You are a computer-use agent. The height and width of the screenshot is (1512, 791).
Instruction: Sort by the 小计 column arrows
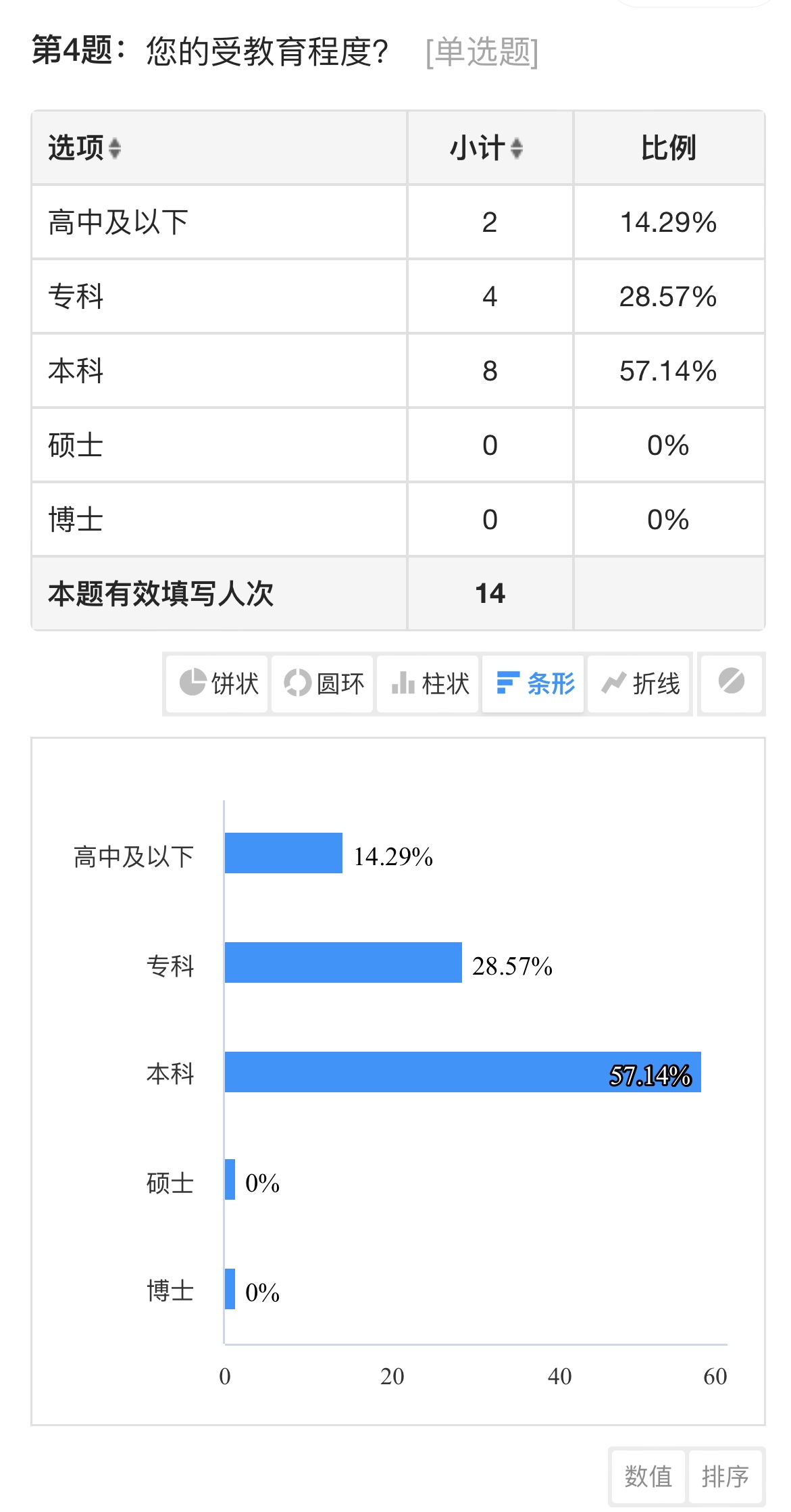[x=517, y=148]
